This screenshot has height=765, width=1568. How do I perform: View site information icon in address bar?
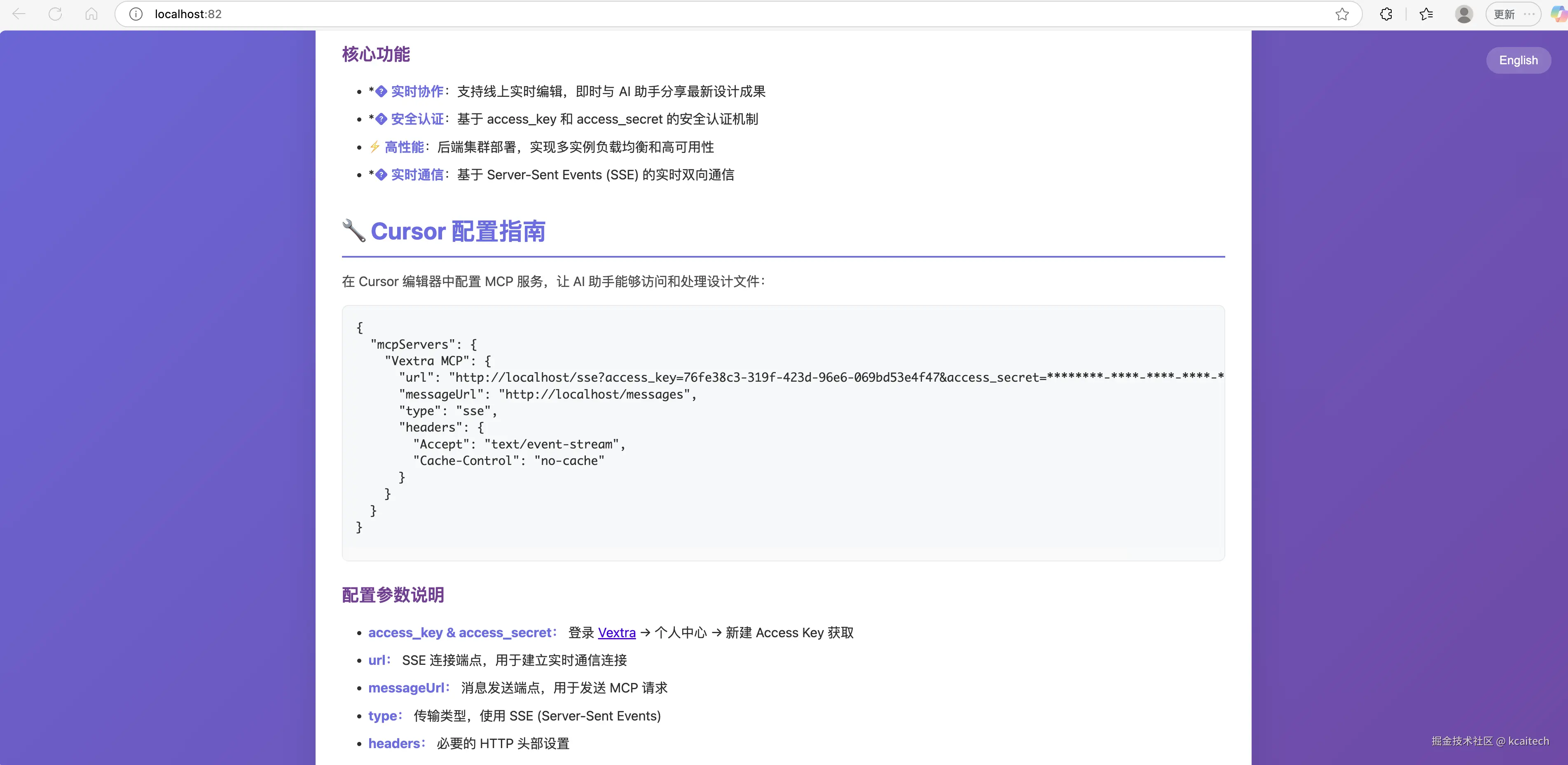pyautogui.click(x=136, y=14)
